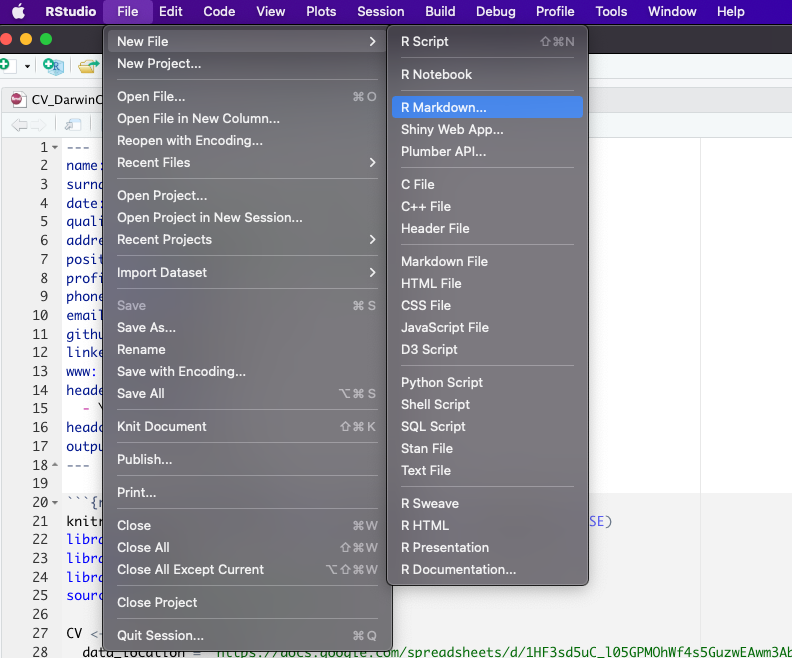Open the Apple menu
Image resolution: width=792 pixels, height=658 pixels.
coord(18,11)
